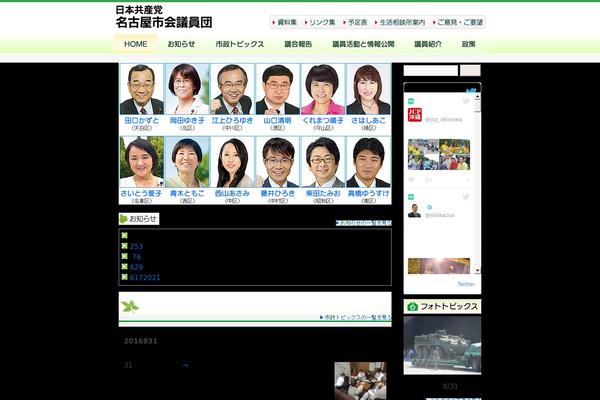This screenshot has width=600, height=400.
Task: Open the 政策 navigation tab
Action: (x=468, y=44)
